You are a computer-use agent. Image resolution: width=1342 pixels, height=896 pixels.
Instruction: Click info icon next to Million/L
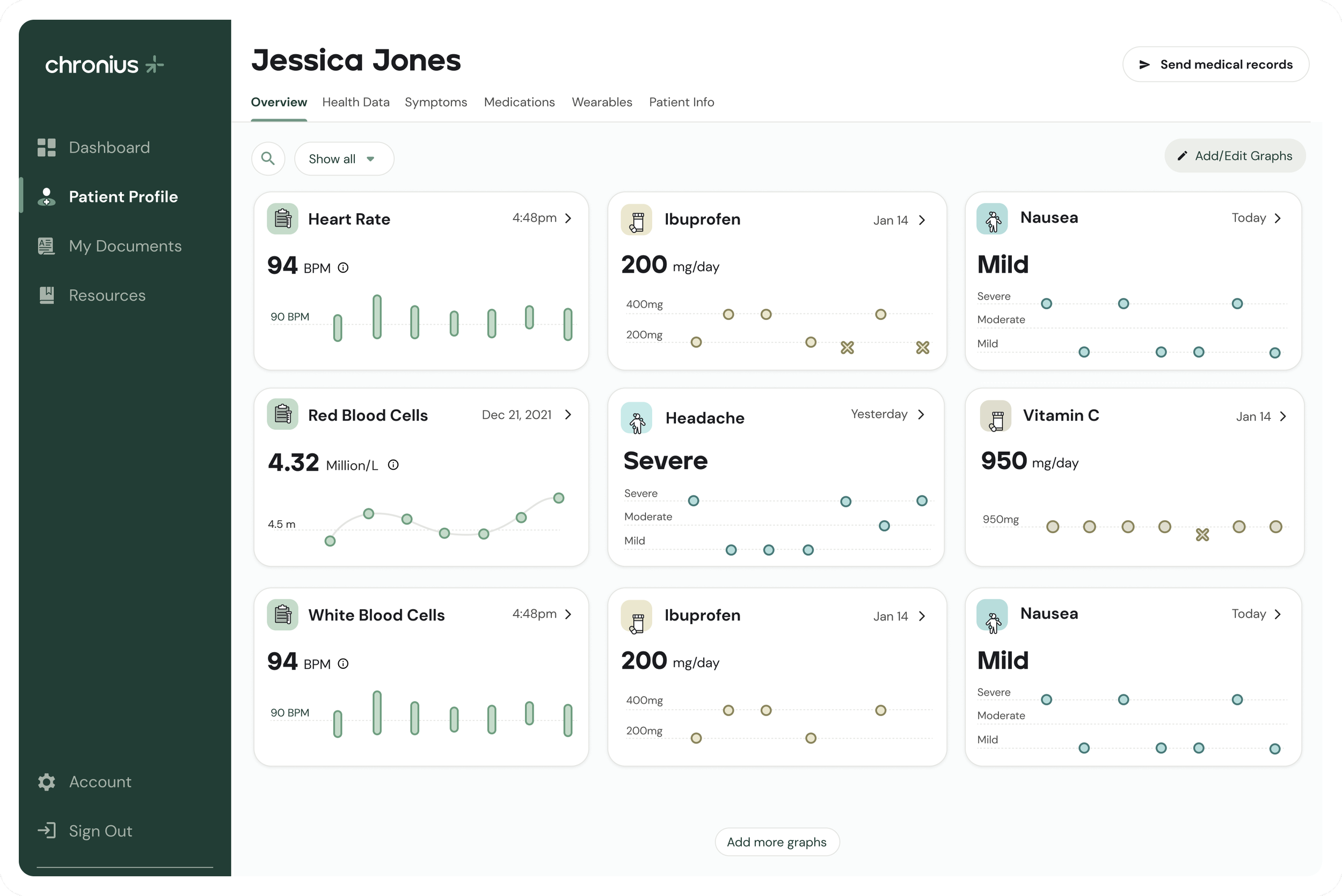click(x=393, y=465)
